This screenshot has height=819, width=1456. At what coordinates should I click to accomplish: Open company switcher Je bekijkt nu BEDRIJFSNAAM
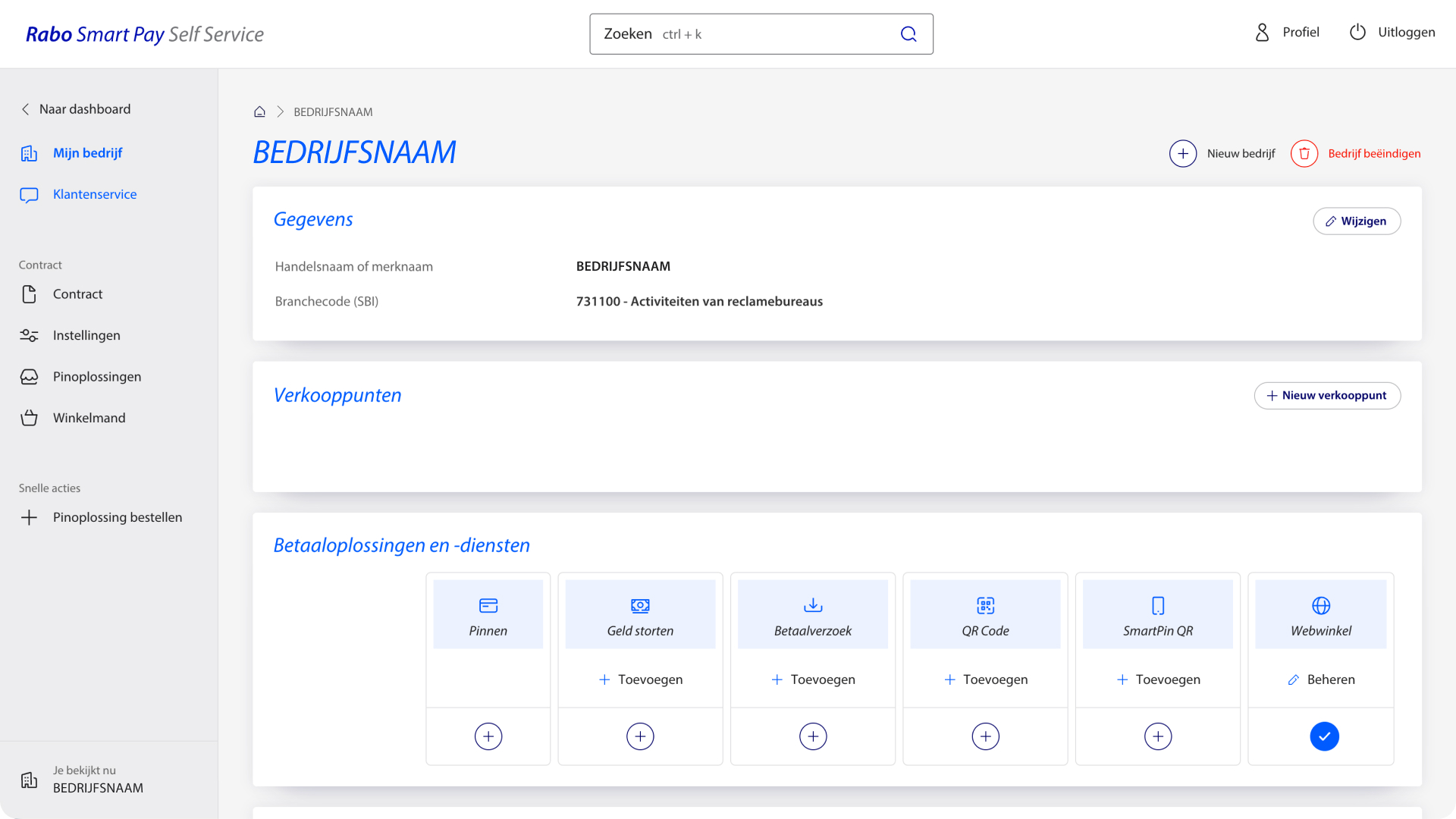(97, 780)
